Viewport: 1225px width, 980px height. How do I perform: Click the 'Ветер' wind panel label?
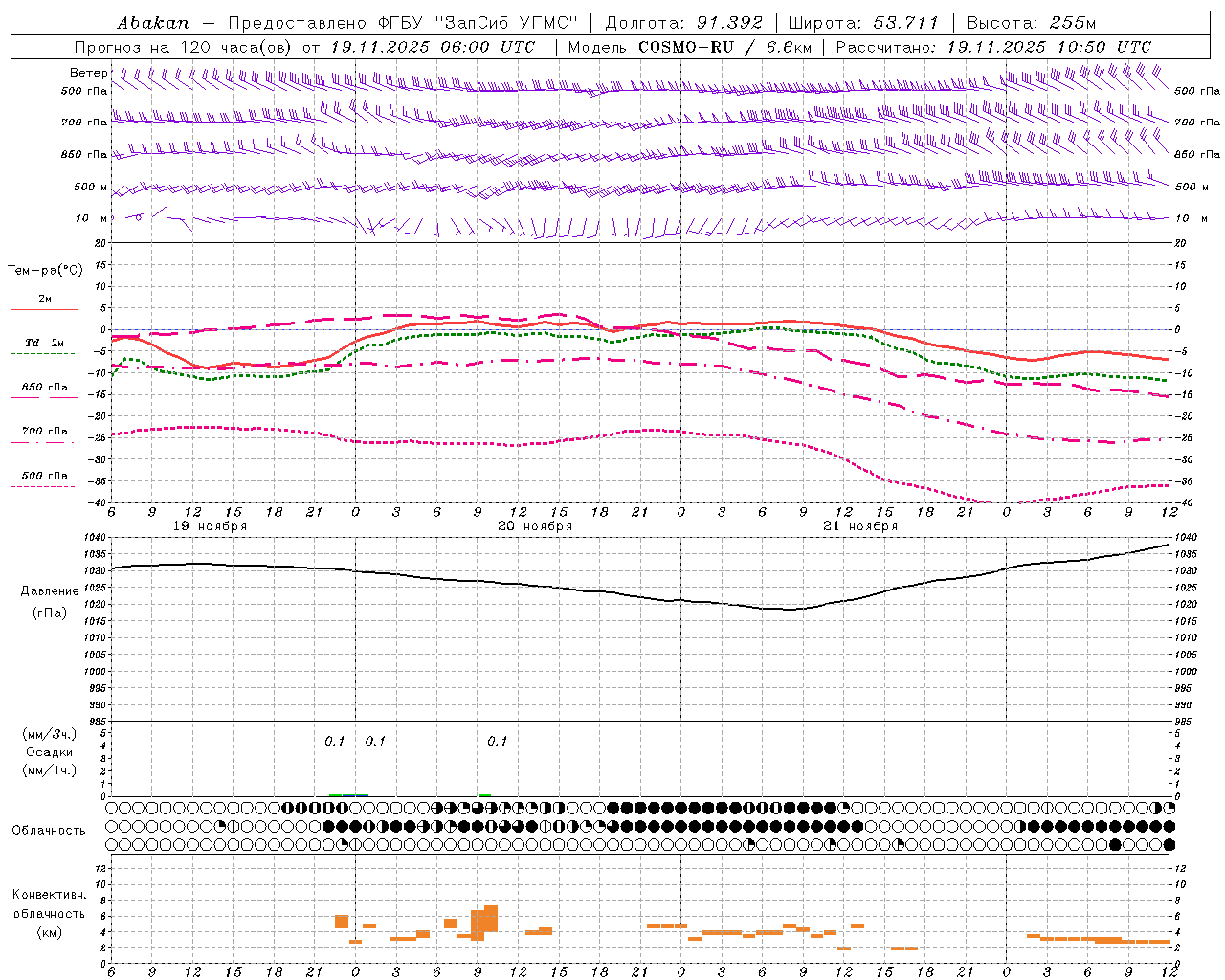tap(89, 73)
